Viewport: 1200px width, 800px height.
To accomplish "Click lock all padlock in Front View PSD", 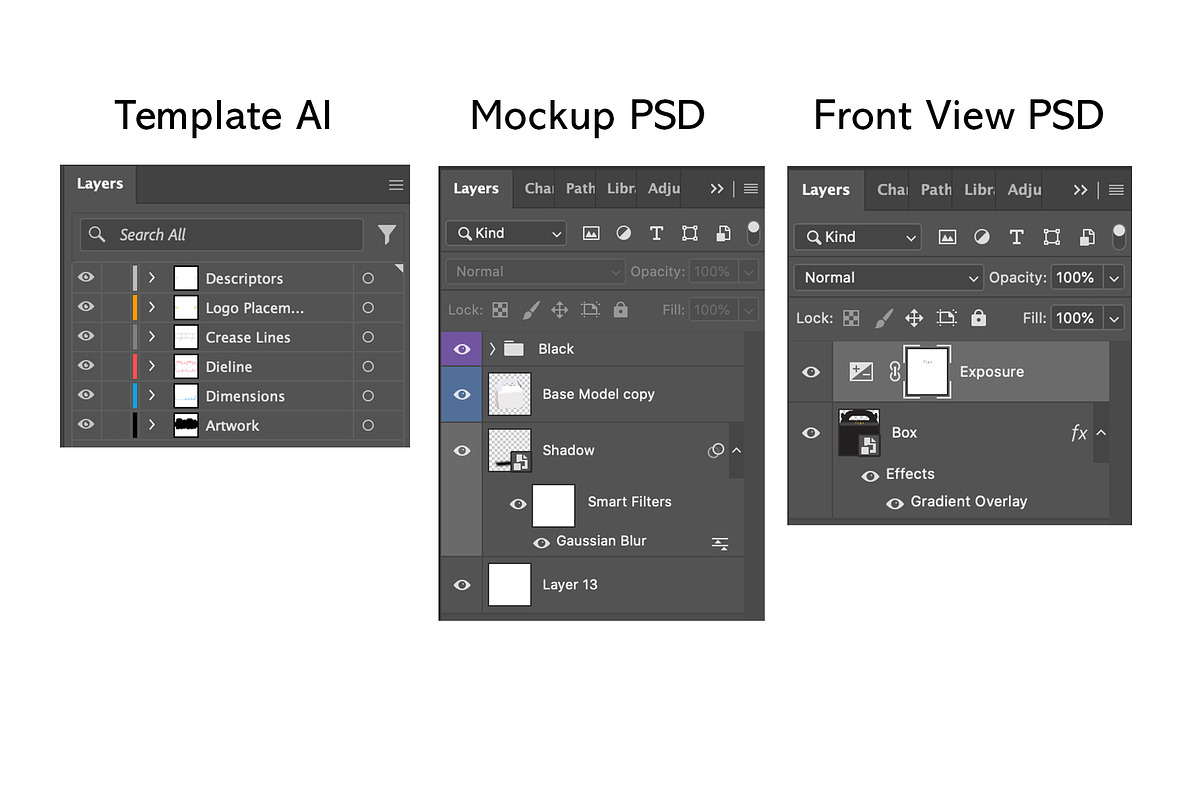I will pyautogui.click(x=978, y=318).
